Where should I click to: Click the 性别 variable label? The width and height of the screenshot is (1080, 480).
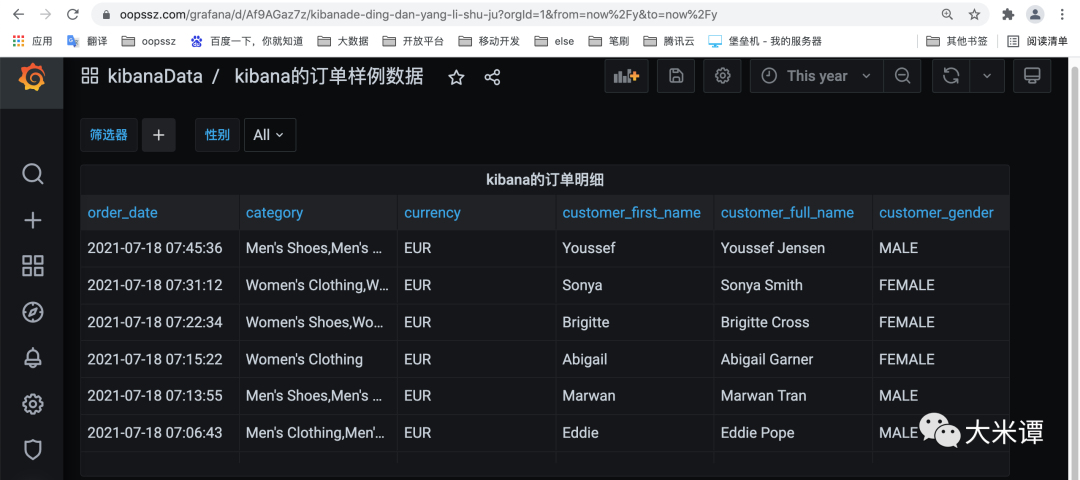[218, 135]
